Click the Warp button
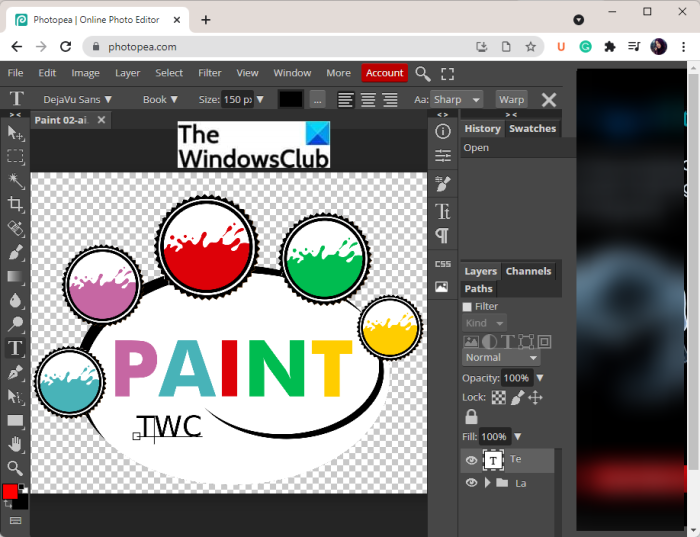 tap(511, 100)
